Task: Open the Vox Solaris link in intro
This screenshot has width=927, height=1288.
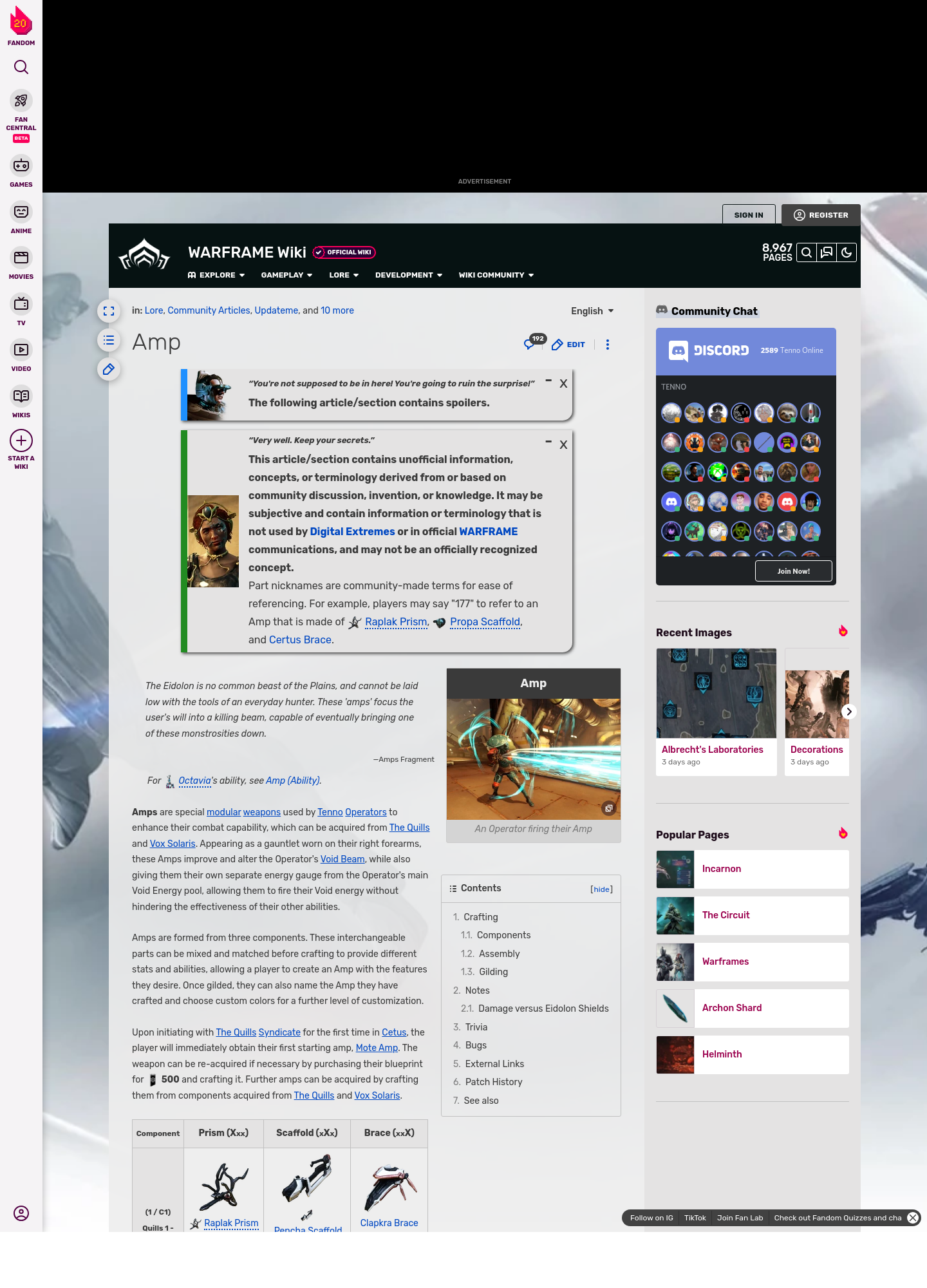Action: click(x=173, y=844)
